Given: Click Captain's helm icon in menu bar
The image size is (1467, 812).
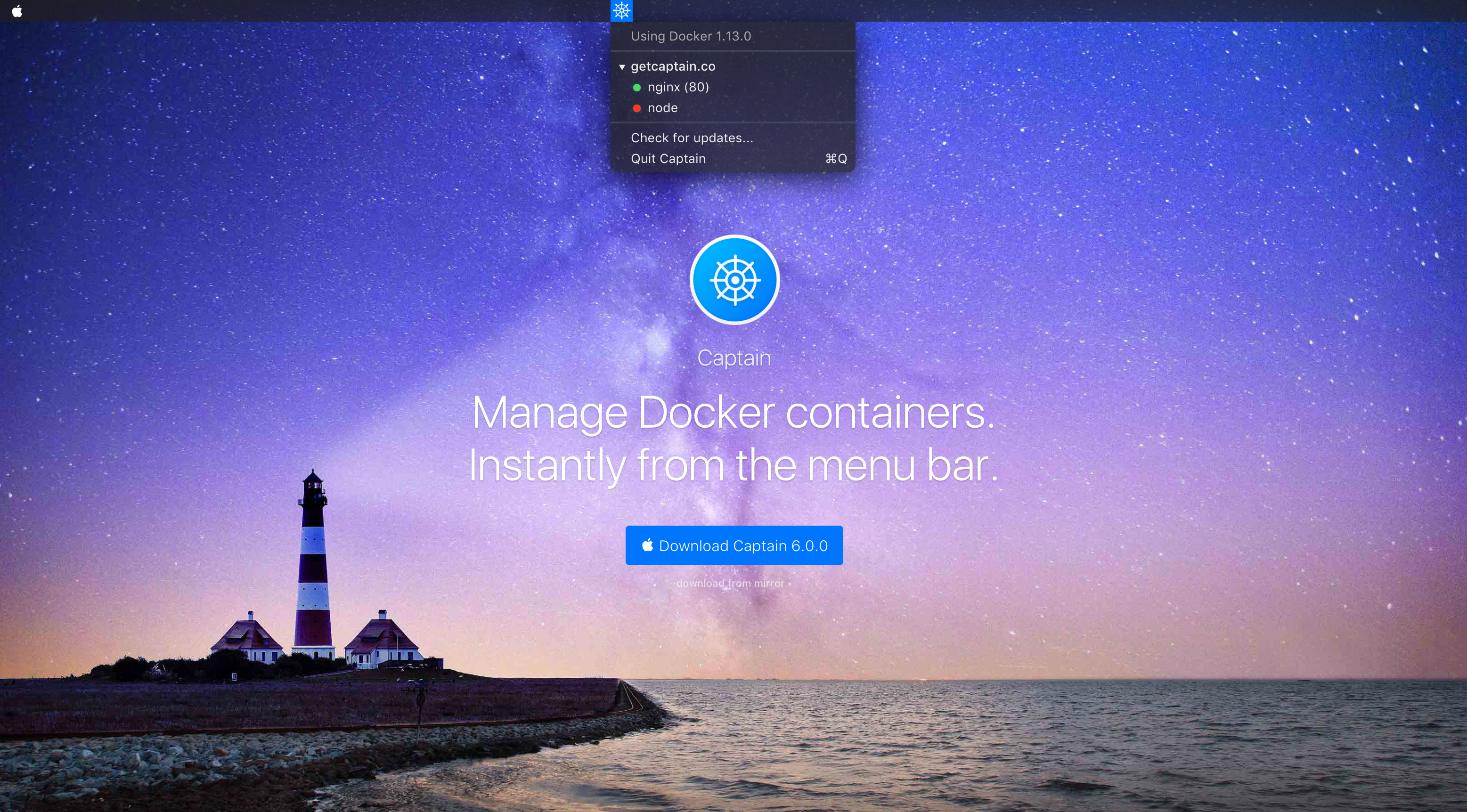Looking at the screenshot, I should point(621,11).
